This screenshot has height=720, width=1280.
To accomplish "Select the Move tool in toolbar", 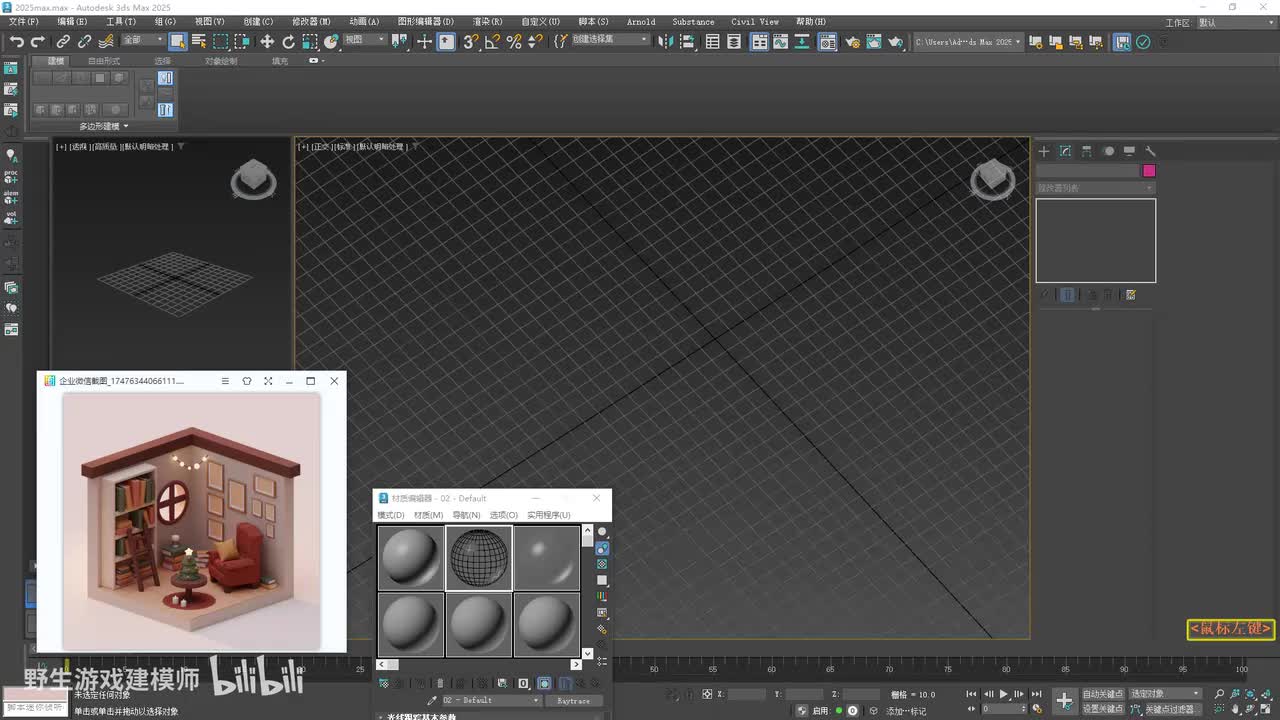I will (x=267, y=42).
